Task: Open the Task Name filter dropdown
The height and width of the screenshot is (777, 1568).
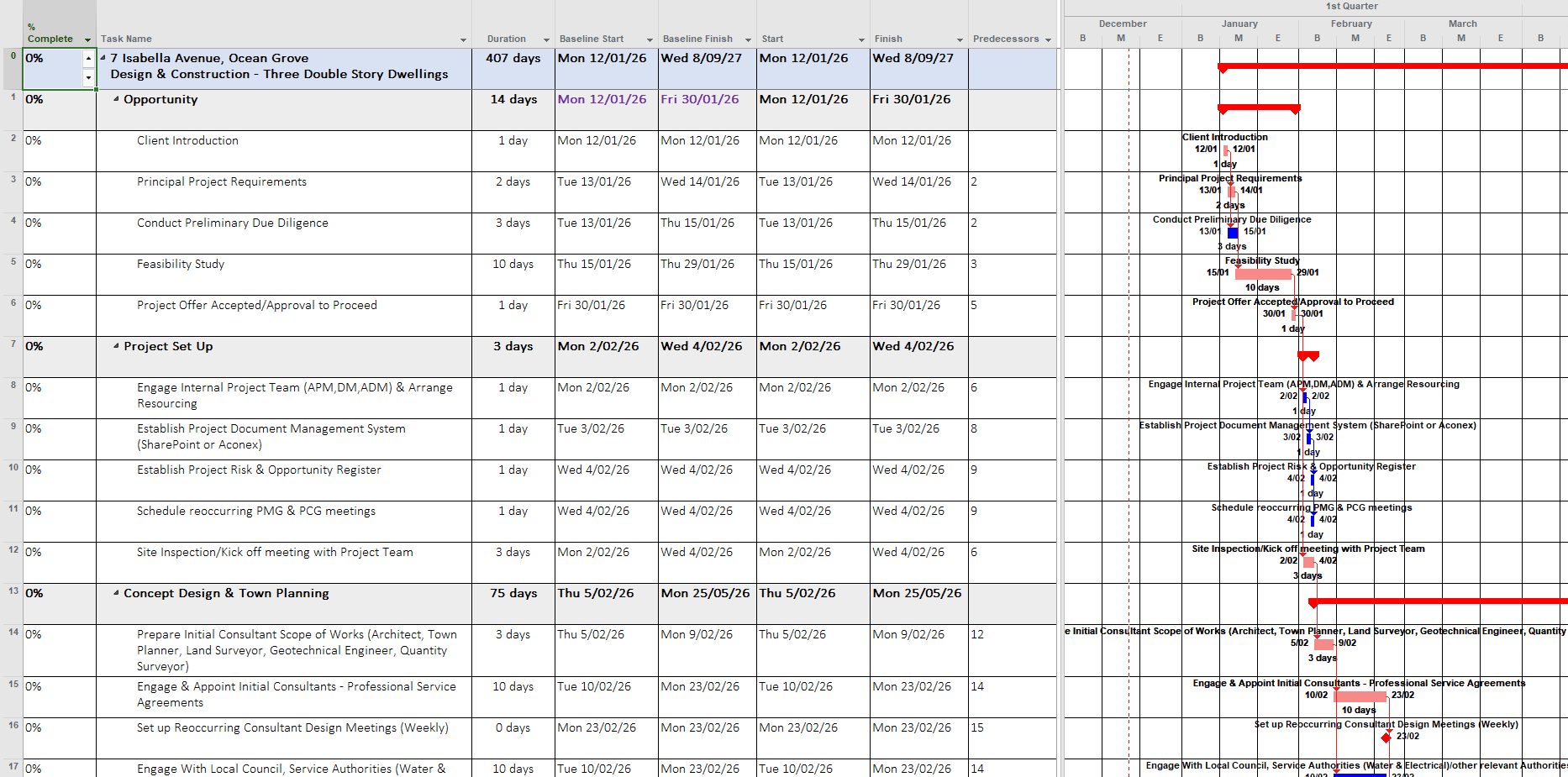Action: [x=463, y=39]
